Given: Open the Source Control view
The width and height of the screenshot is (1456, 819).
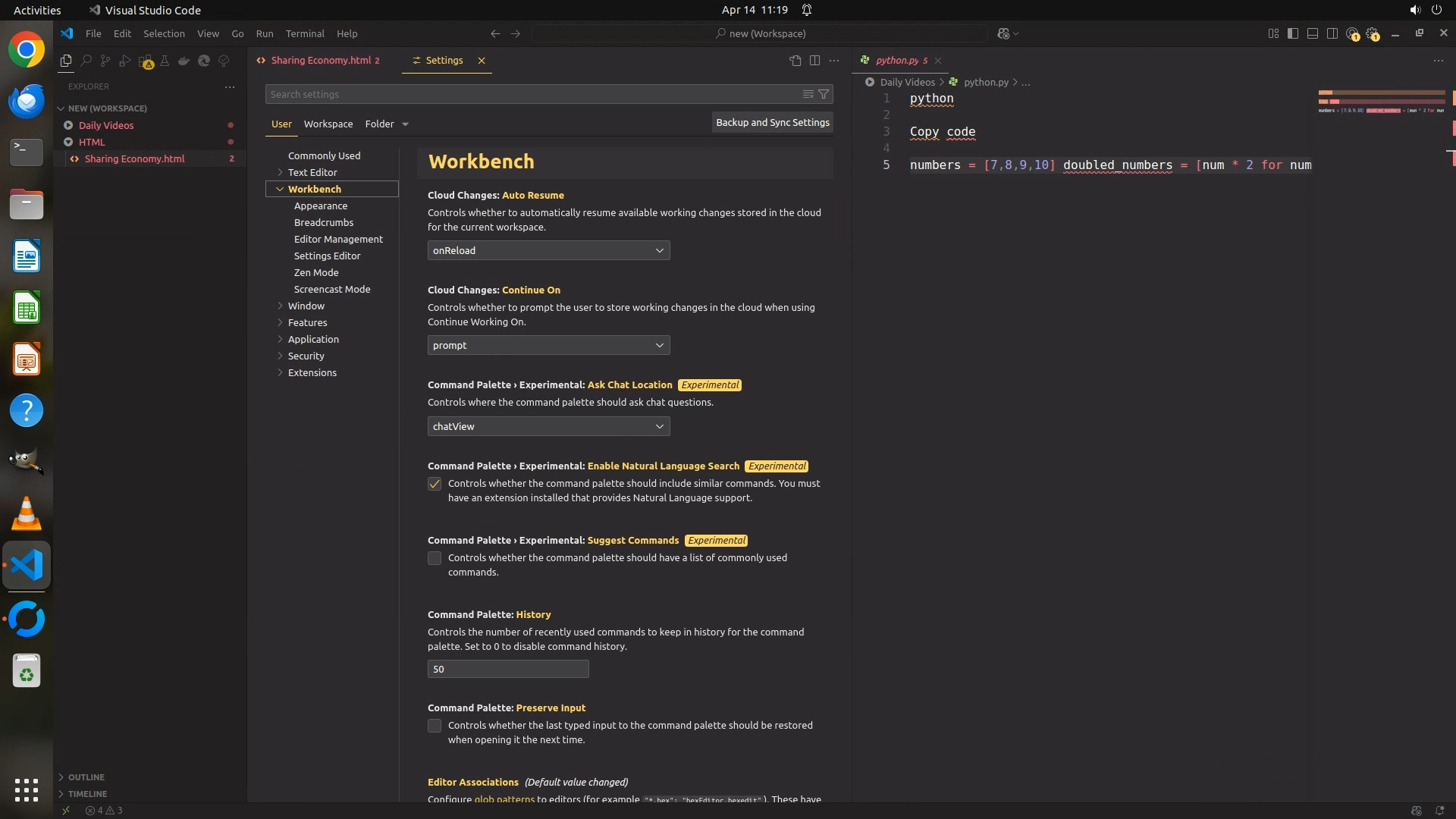Looking at the screenshot, I should pyautogui.click(x=105, y=61).
